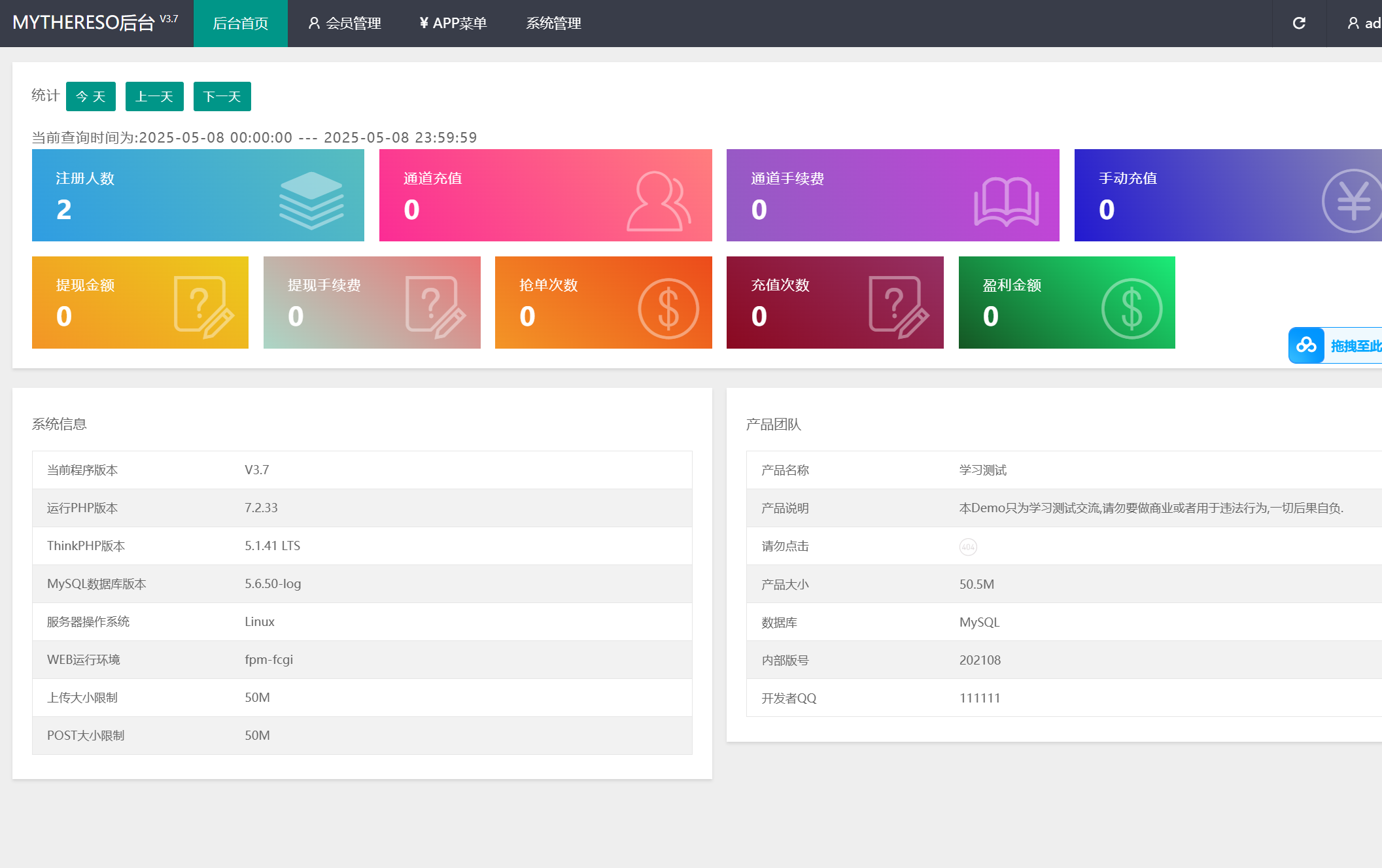Open the APP菜单 menu
The height and width of the screenshot is (868, 1382).
(x=453, y=24)
